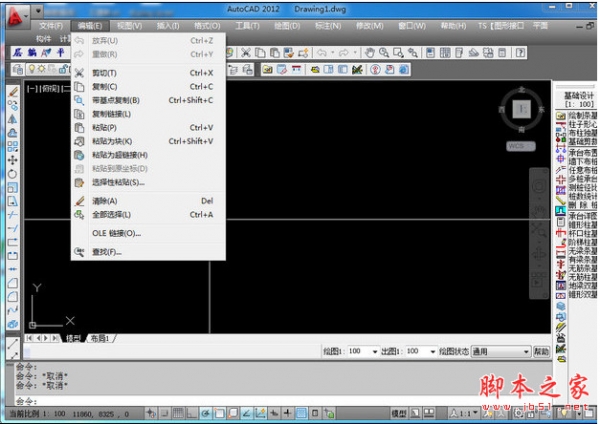This screenshot has width=600, height=424.
Task: Click the Cut scissors icon in top toolbar
Action: (246, 52)
